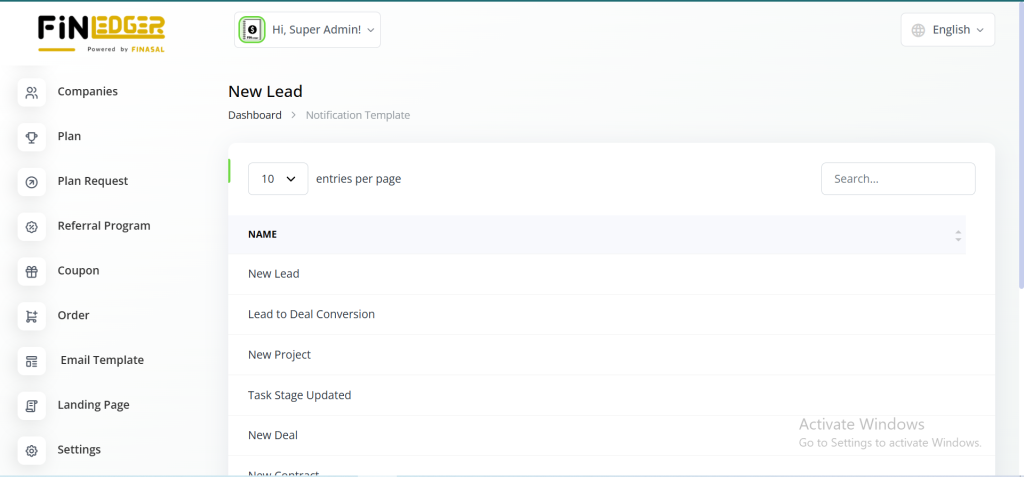Go to Dashboard via breadcrumb link

coord(255,115)
